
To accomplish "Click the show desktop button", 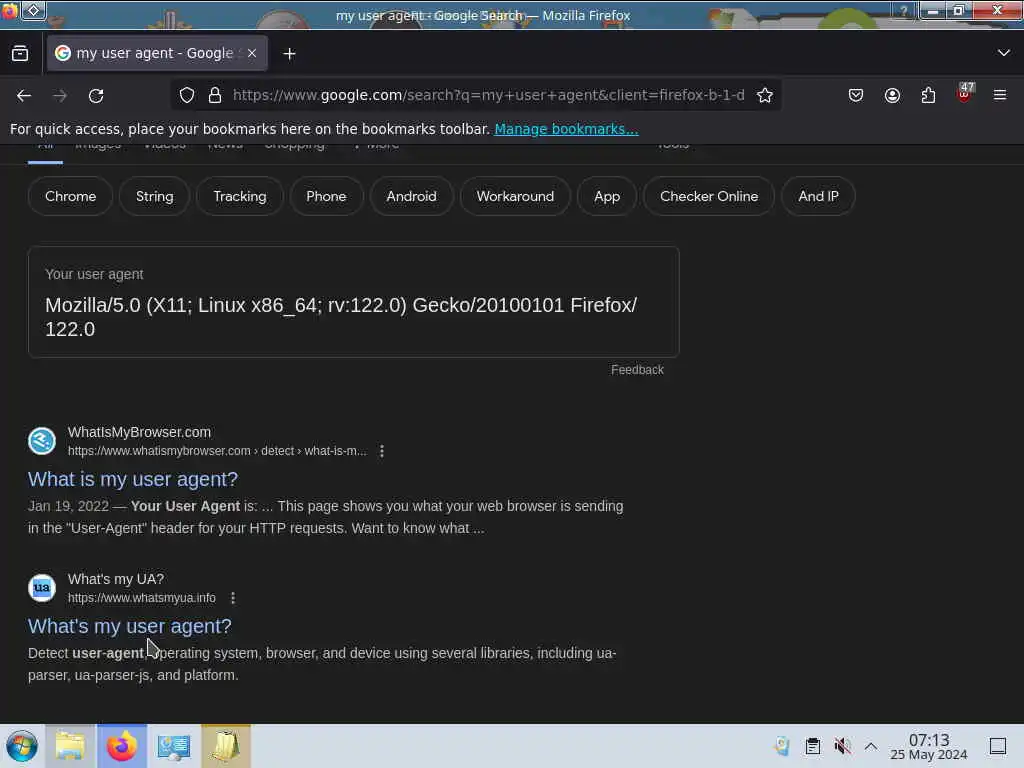I will click(998, 746).
